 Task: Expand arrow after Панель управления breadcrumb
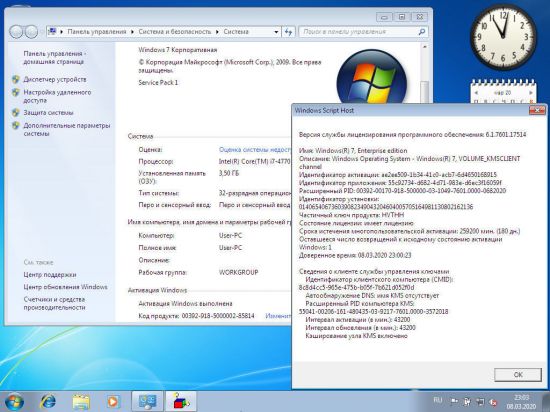(x=132, y=32)
